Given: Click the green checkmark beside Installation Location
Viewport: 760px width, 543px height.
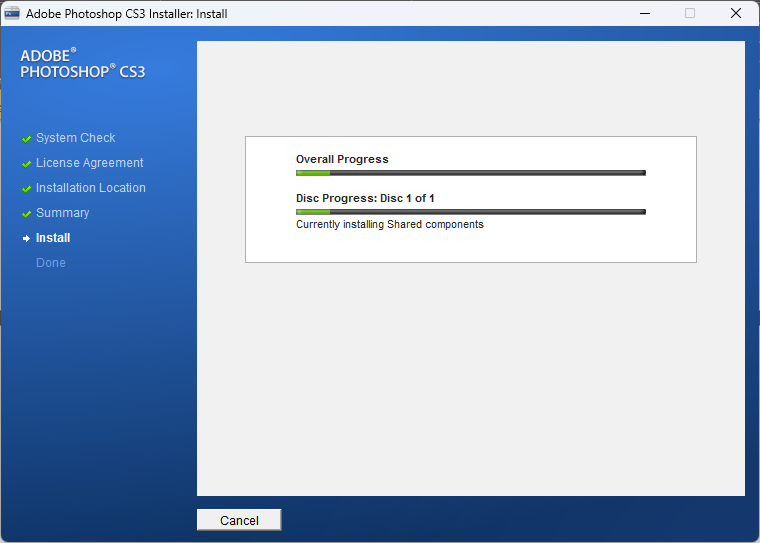Looking at the screenshot, I should tap(26, 189).
